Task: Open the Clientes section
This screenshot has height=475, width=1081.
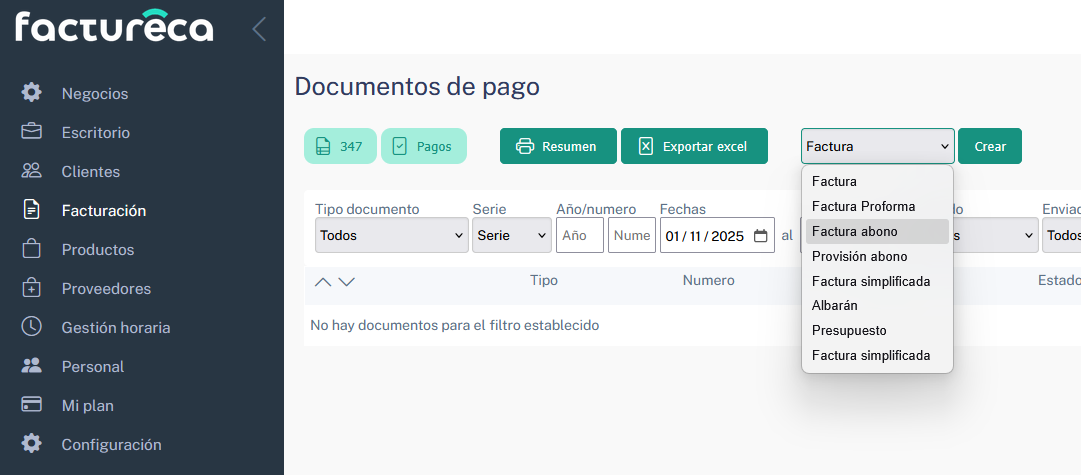Action: tap(91, 172)
